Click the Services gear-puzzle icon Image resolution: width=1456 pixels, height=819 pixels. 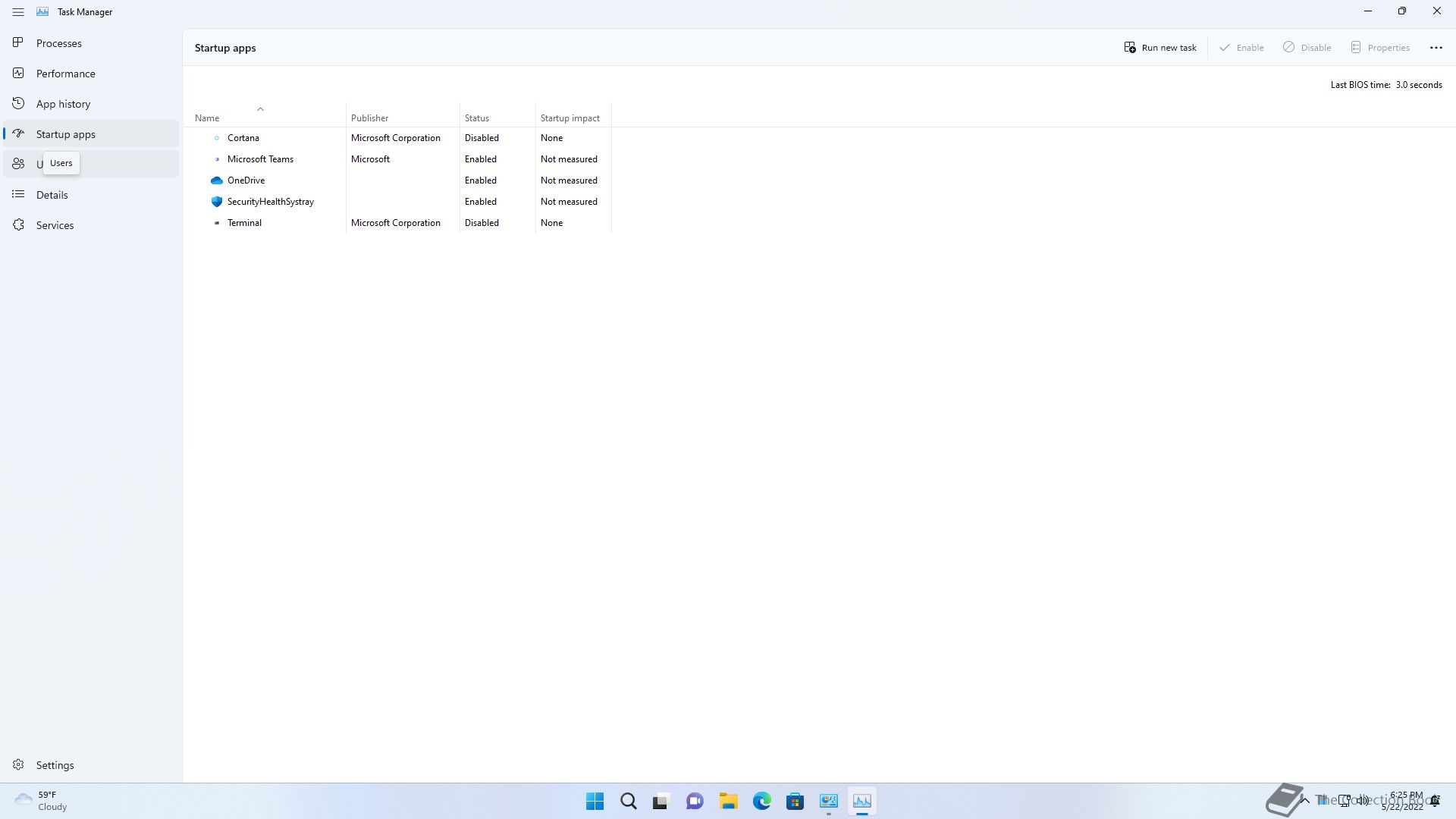(18, 224)
